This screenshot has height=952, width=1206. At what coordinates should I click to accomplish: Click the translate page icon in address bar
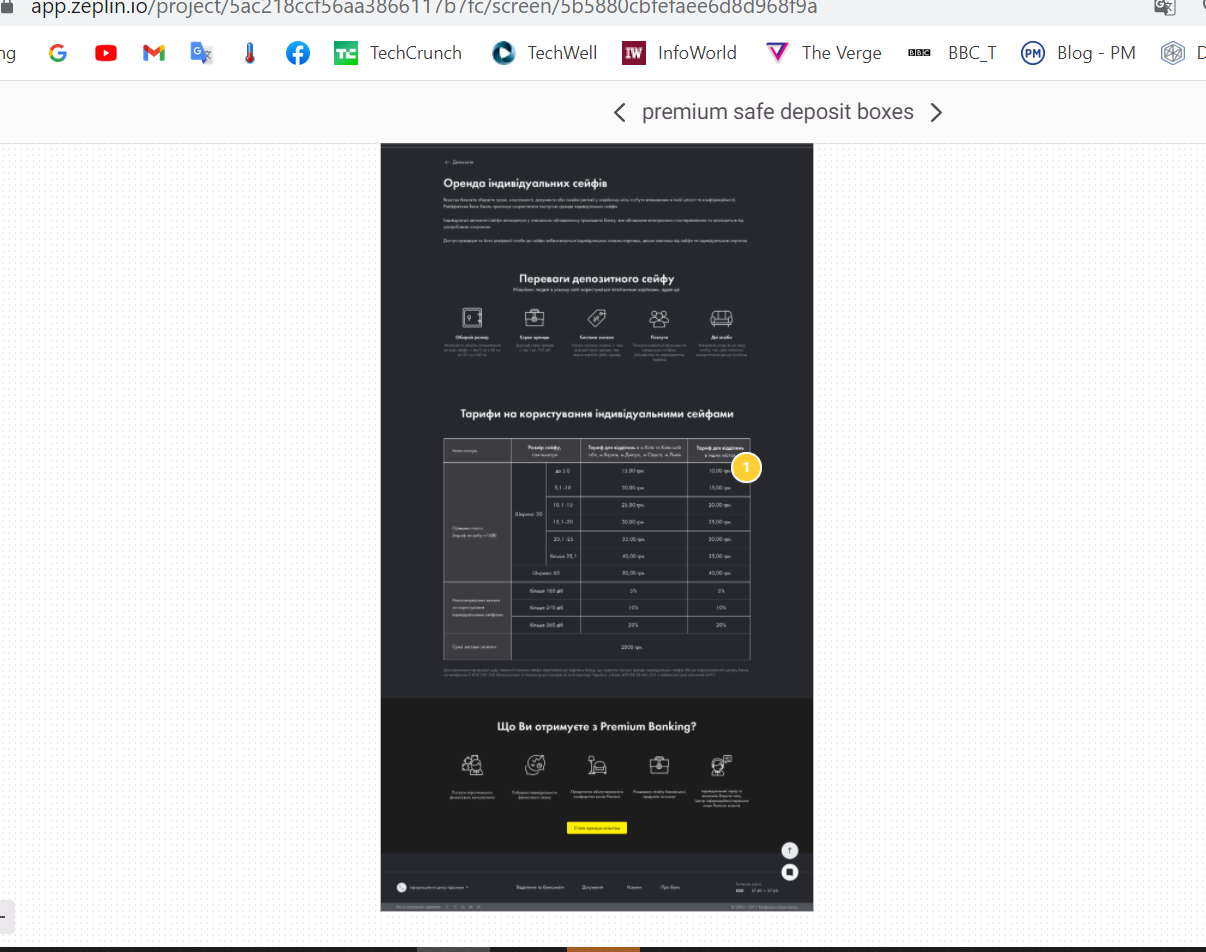(x=1164, y=7)
